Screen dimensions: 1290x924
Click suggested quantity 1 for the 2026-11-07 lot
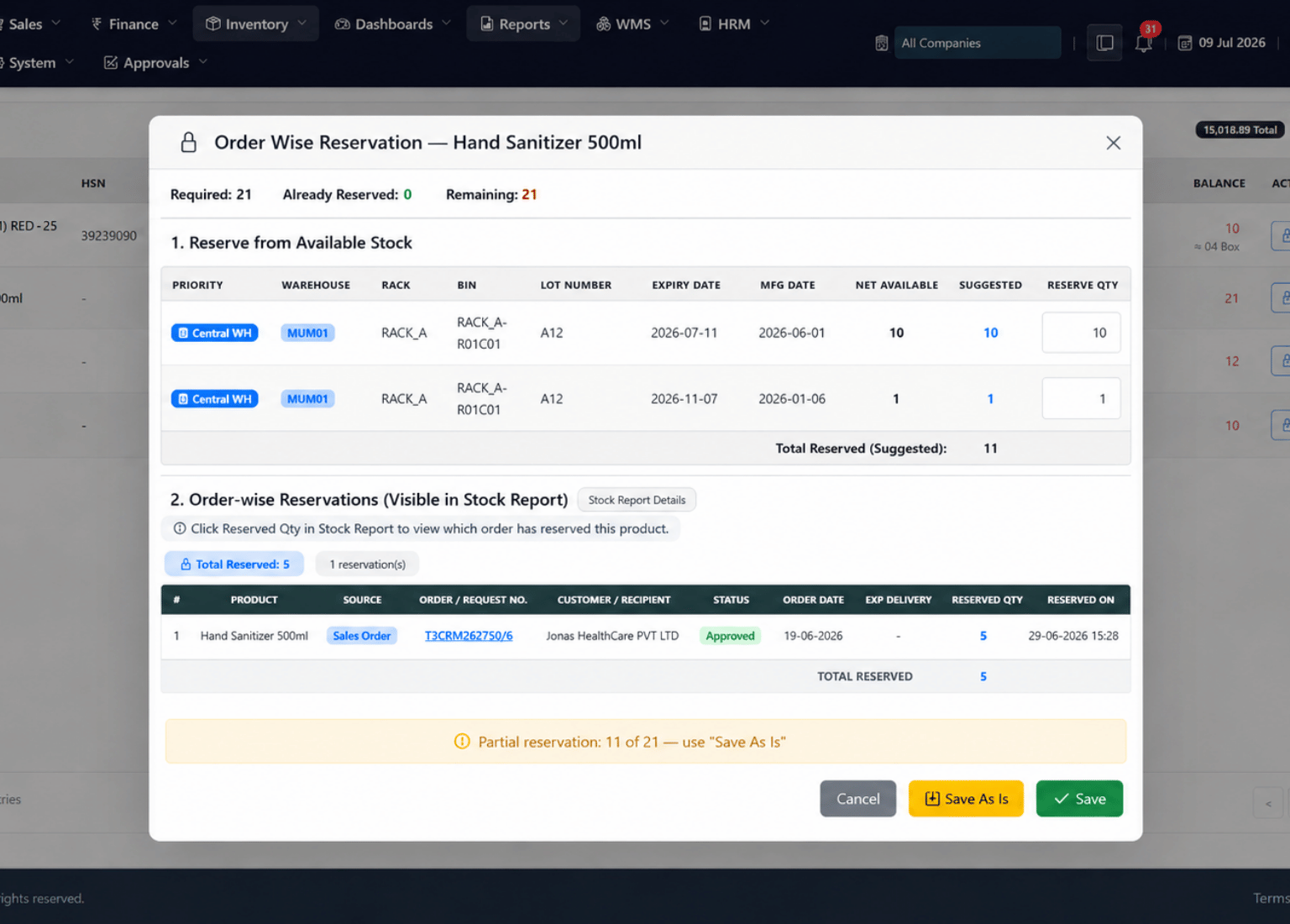[990, 399]
